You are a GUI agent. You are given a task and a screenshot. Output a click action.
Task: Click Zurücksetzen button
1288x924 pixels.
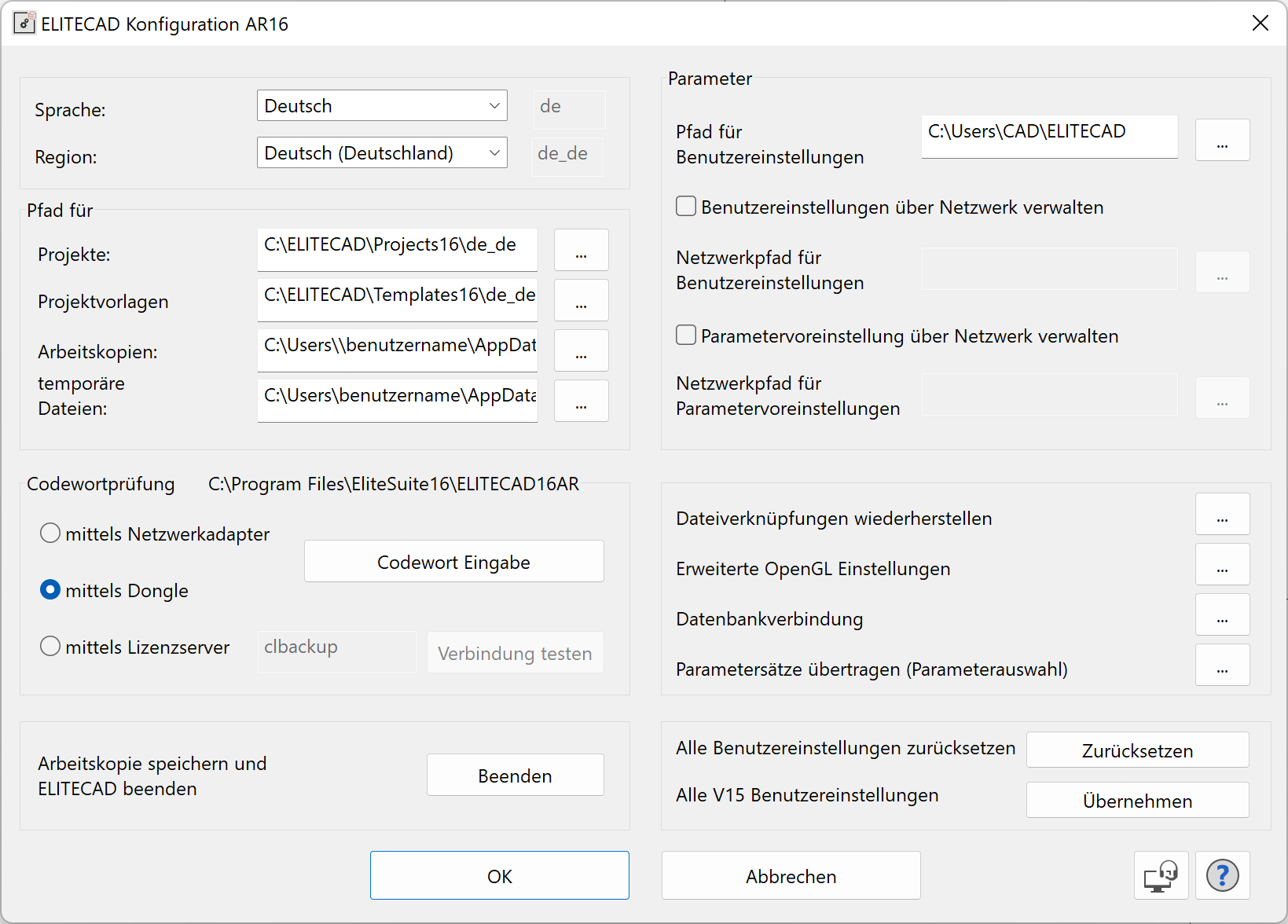(x=1138, y=750)
